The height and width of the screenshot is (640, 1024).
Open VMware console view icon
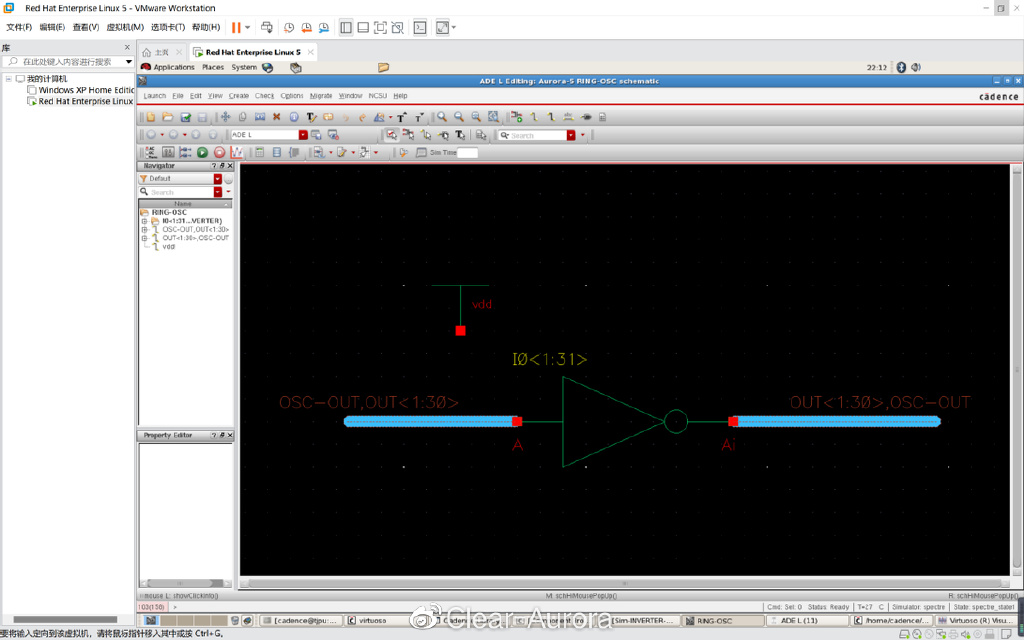point(421,27)
